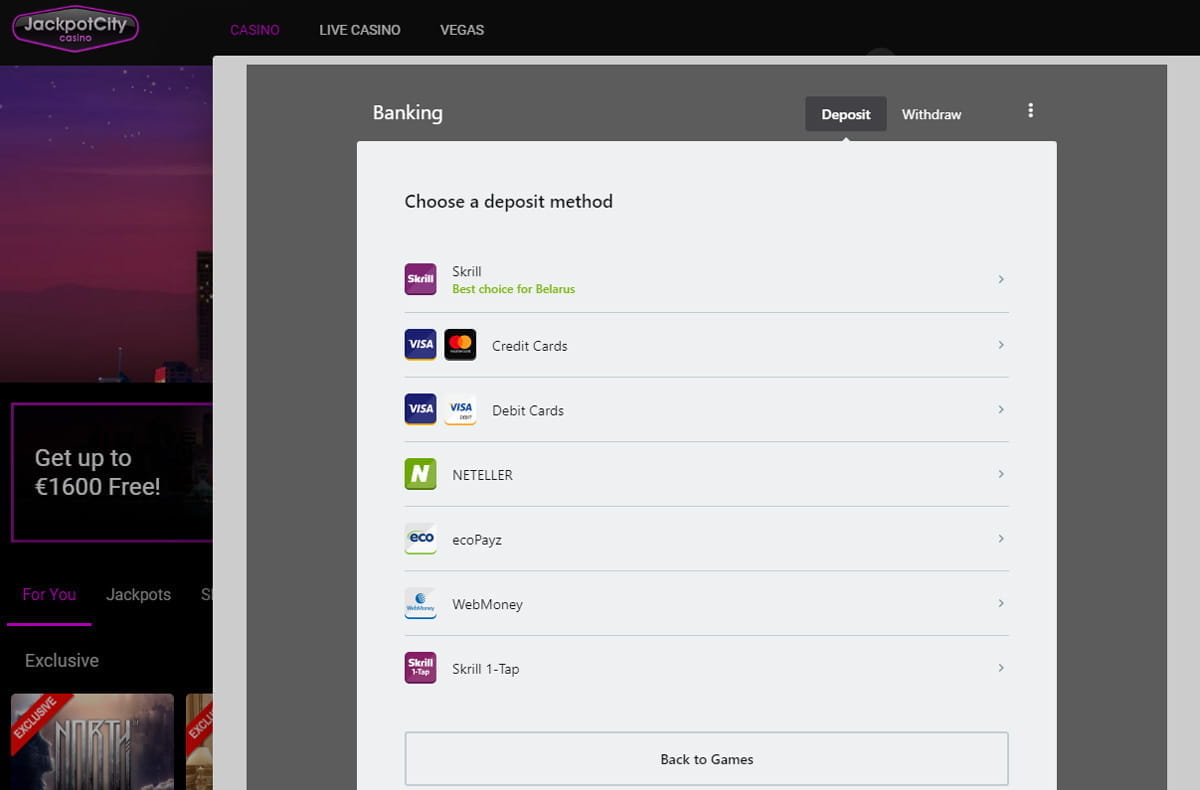Screen dimensions: 1200x790
Task: Expand the NETELLER row chevron
Action: [1000, 474]
